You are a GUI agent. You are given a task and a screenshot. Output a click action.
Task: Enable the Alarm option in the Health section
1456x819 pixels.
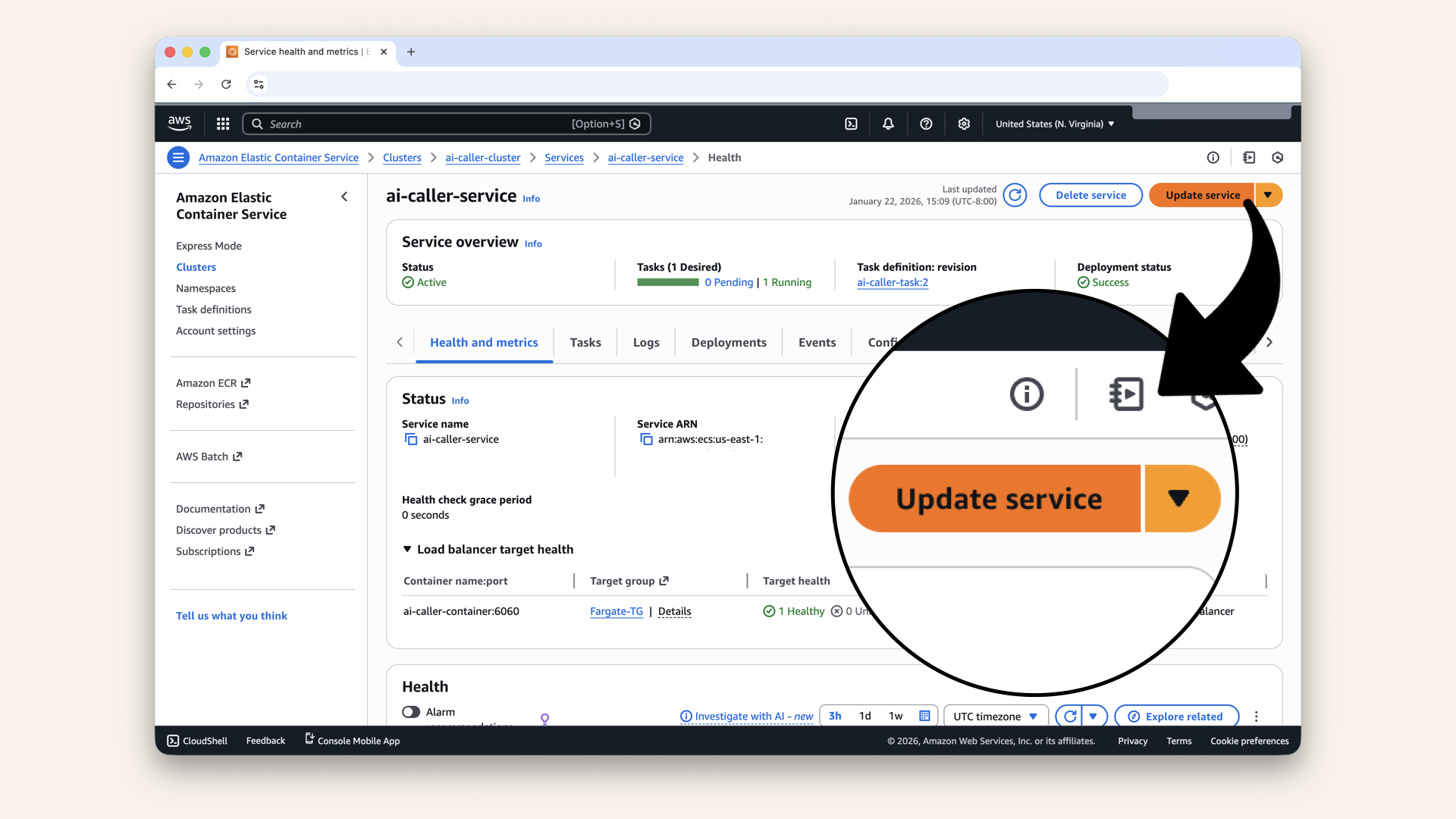tap(412, 711)
